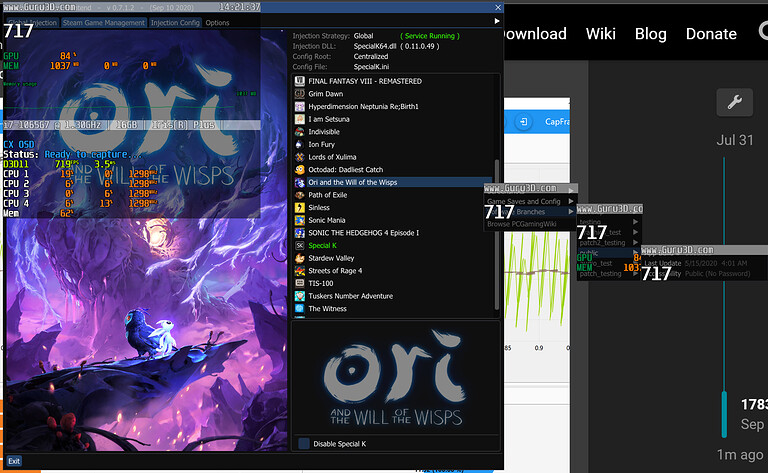Switch to the Steam Game Management tab
This screenshot has width=768, height=473.
click(x=106, y=22)
